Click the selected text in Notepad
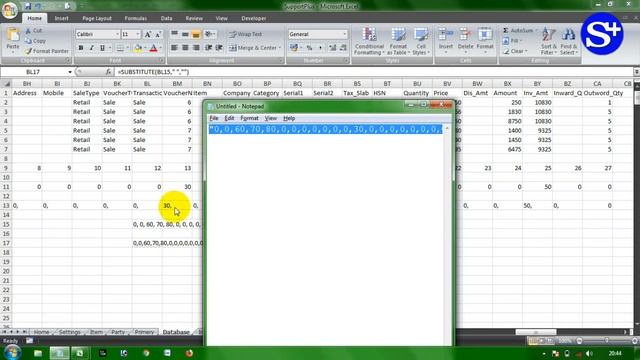 (x=325, y=129)
